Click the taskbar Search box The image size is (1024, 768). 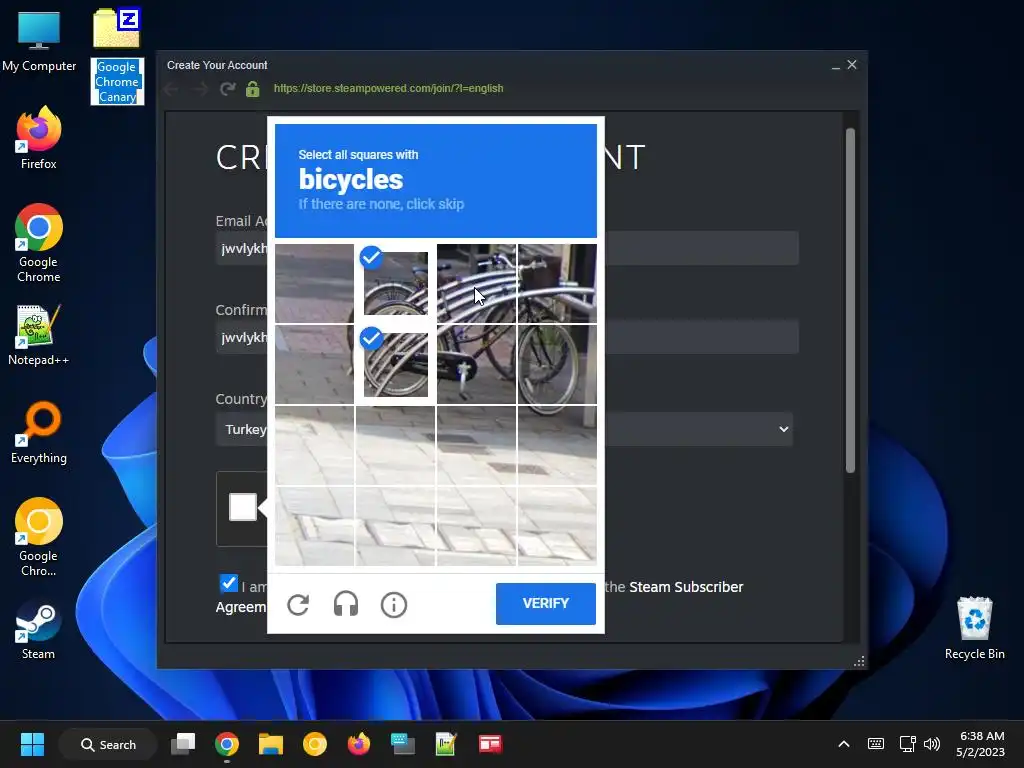click(x=108, y=744)
